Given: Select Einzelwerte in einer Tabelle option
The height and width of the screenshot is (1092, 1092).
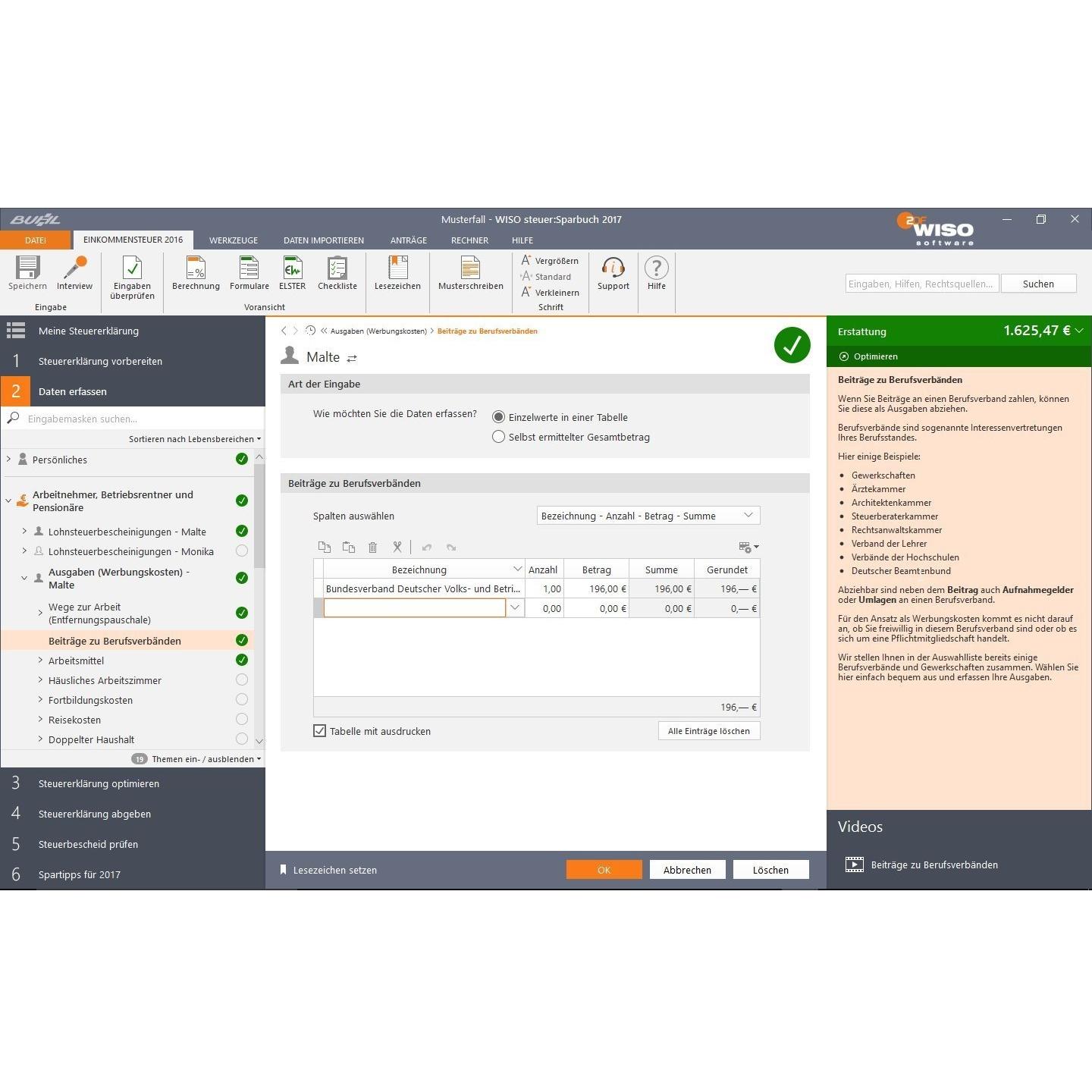Looking at the screenshot, I should [498, 417].
